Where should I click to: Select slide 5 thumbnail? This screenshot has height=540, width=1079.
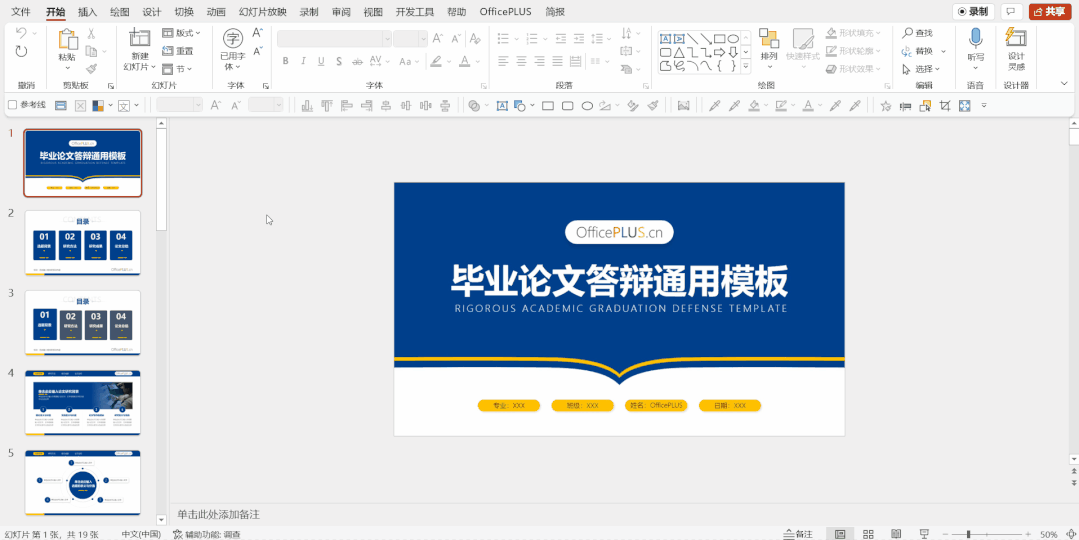pyautogui.click(x=83, y=482)
